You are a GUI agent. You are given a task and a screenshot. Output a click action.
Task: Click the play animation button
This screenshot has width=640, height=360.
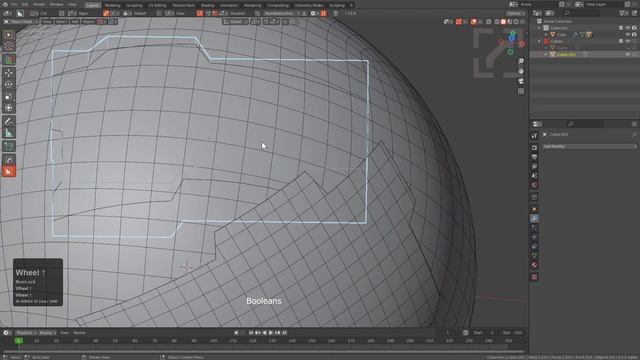(271, 333)
